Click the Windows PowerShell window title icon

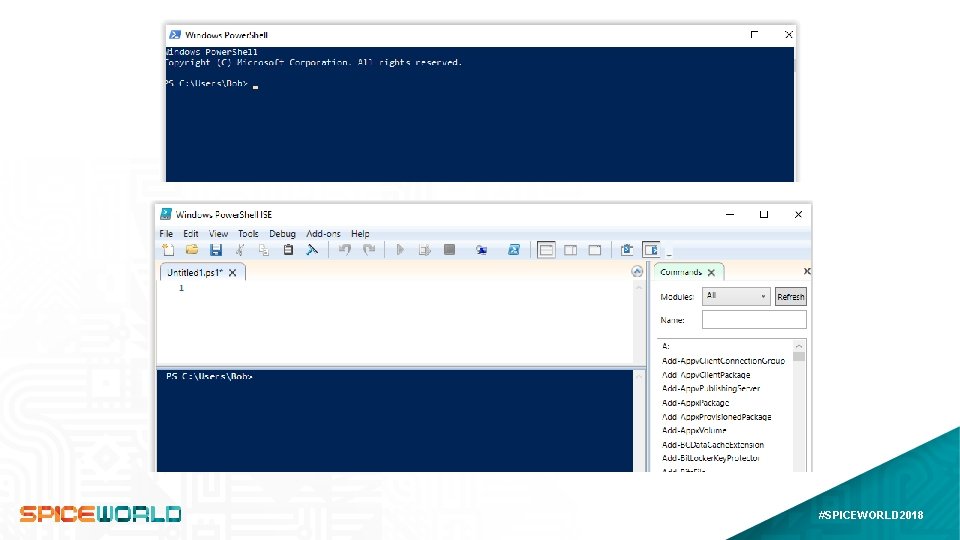[174, 35]
